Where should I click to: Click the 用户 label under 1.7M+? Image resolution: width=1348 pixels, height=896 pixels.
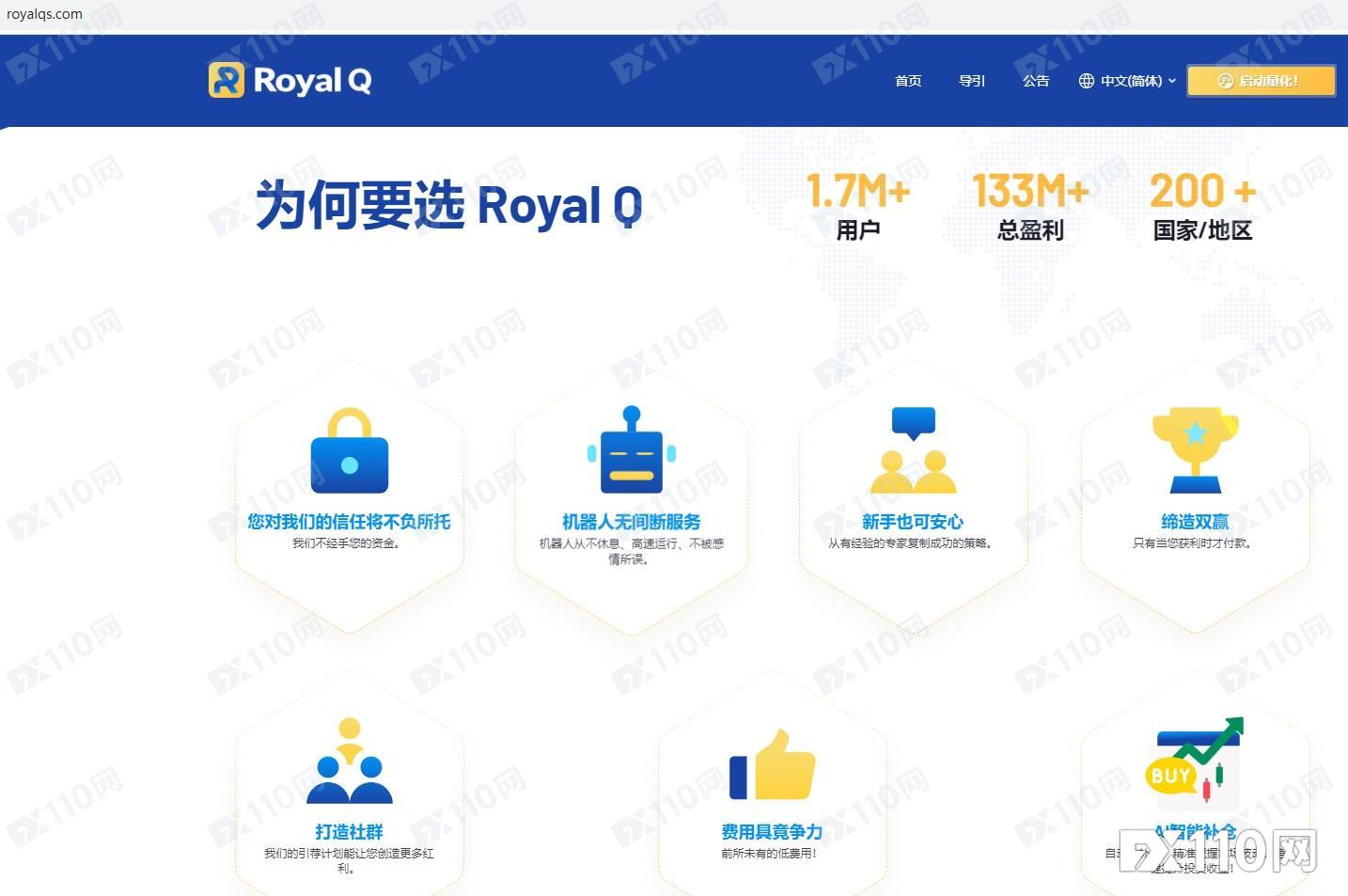[858, 230]
